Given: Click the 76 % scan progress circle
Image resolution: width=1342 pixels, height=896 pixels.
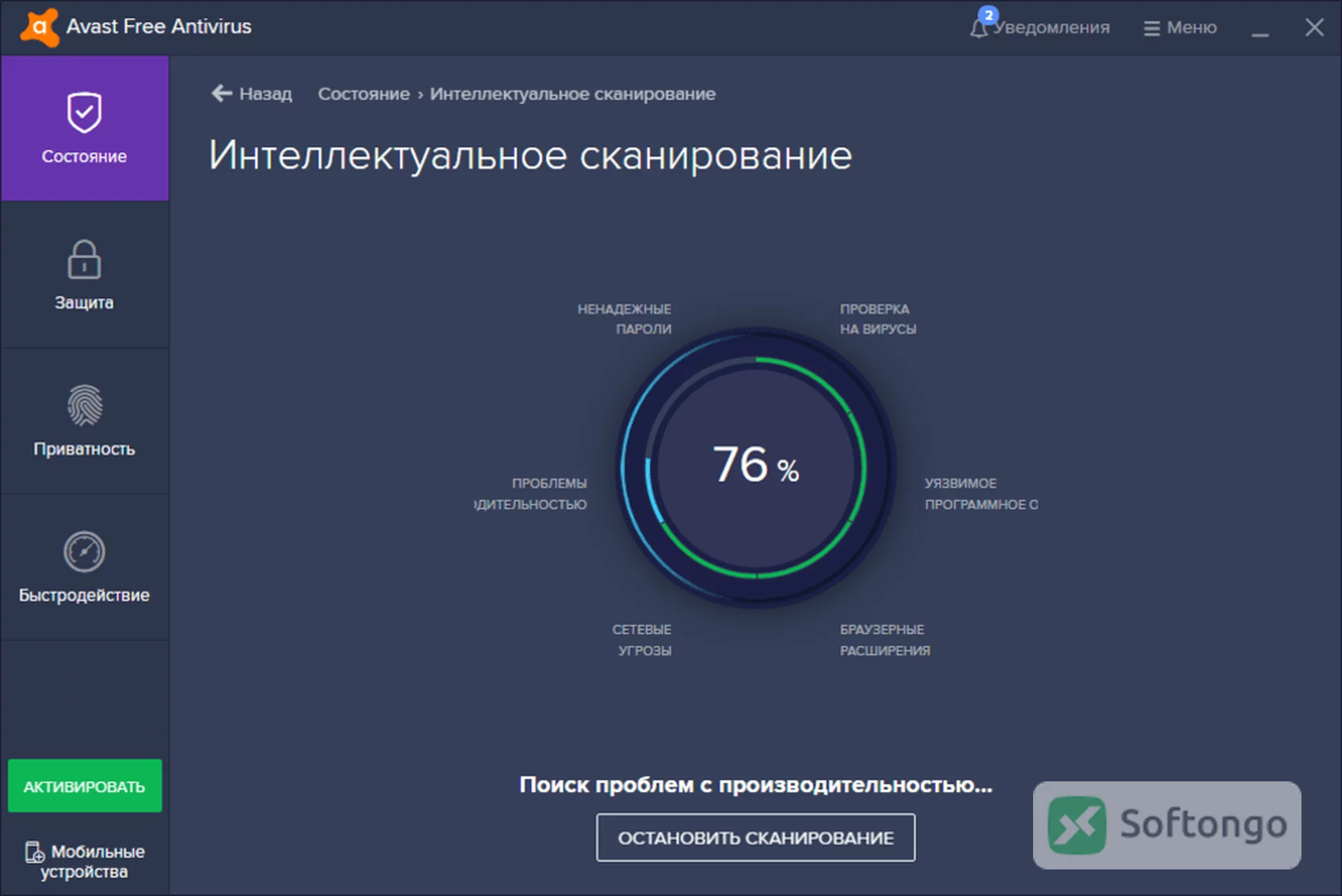Looking at the screenshot, I should 756,467.
